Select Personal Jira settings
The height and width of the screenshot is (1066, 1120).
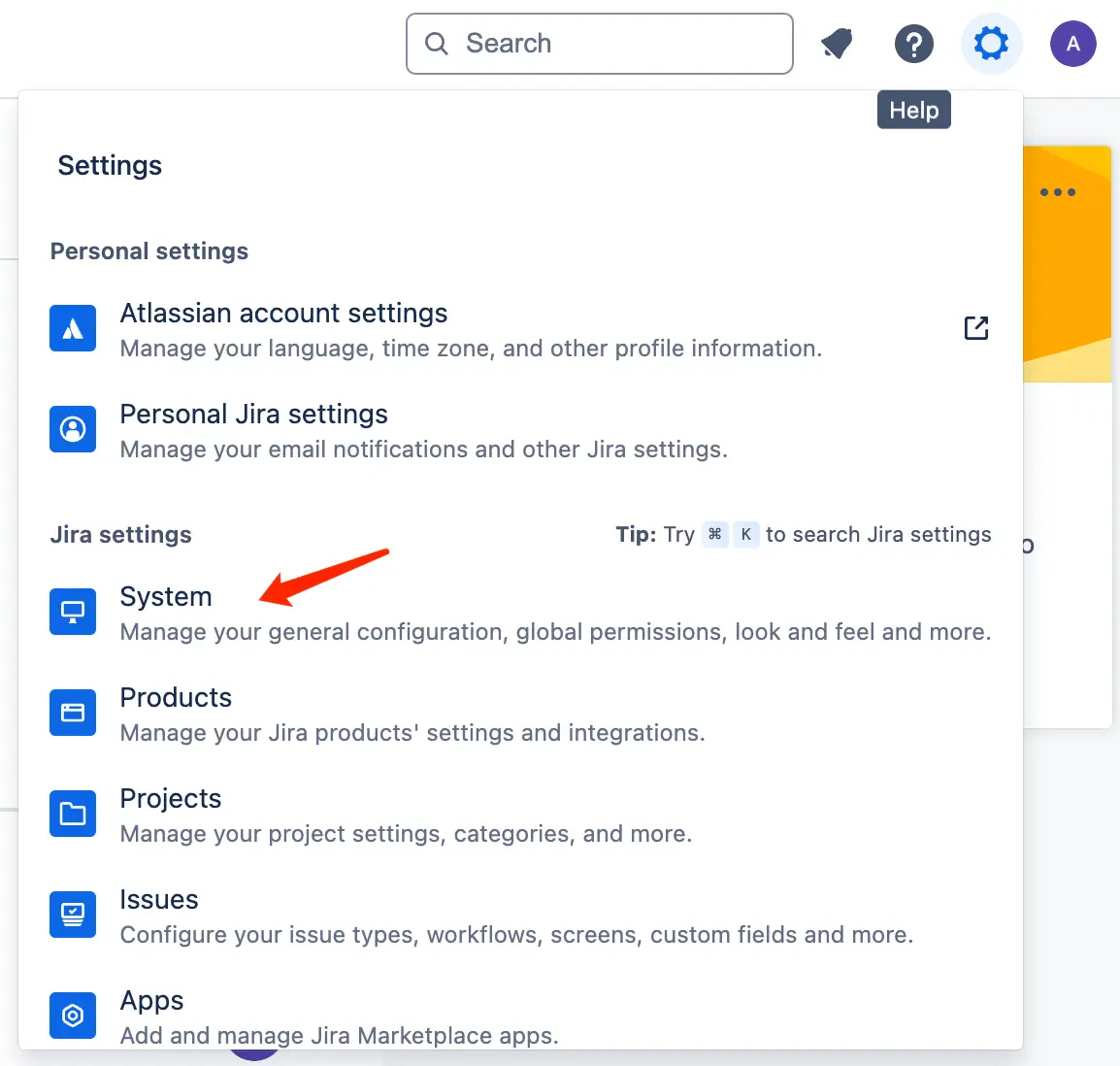click(253, 414)
